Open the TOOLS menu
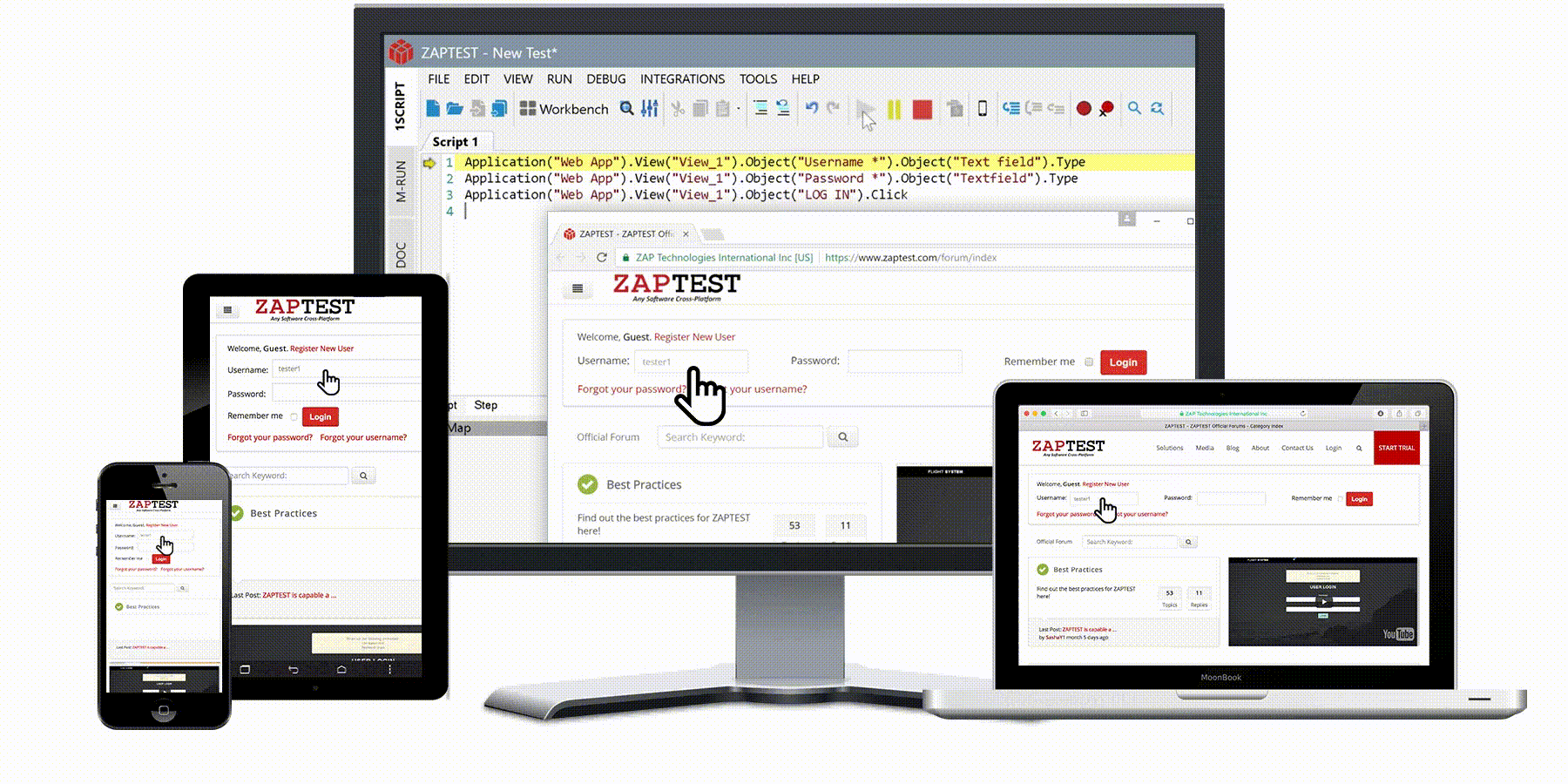The image size is (1568, 784). 758,78
